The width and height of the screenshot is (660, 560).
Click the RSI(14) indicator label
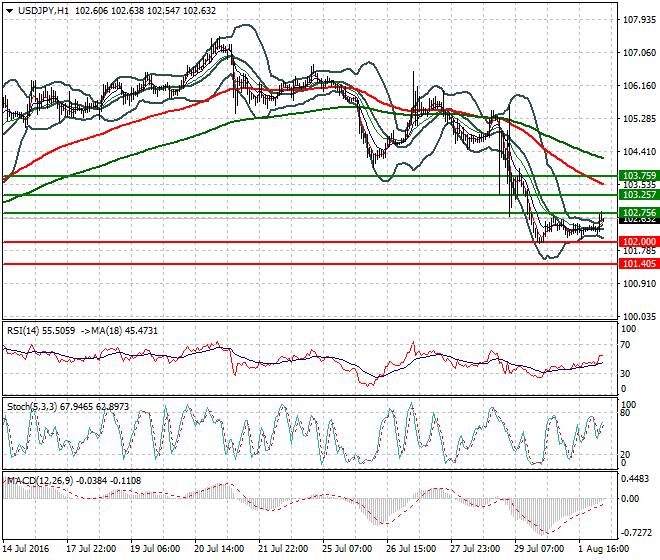point(41,331)
